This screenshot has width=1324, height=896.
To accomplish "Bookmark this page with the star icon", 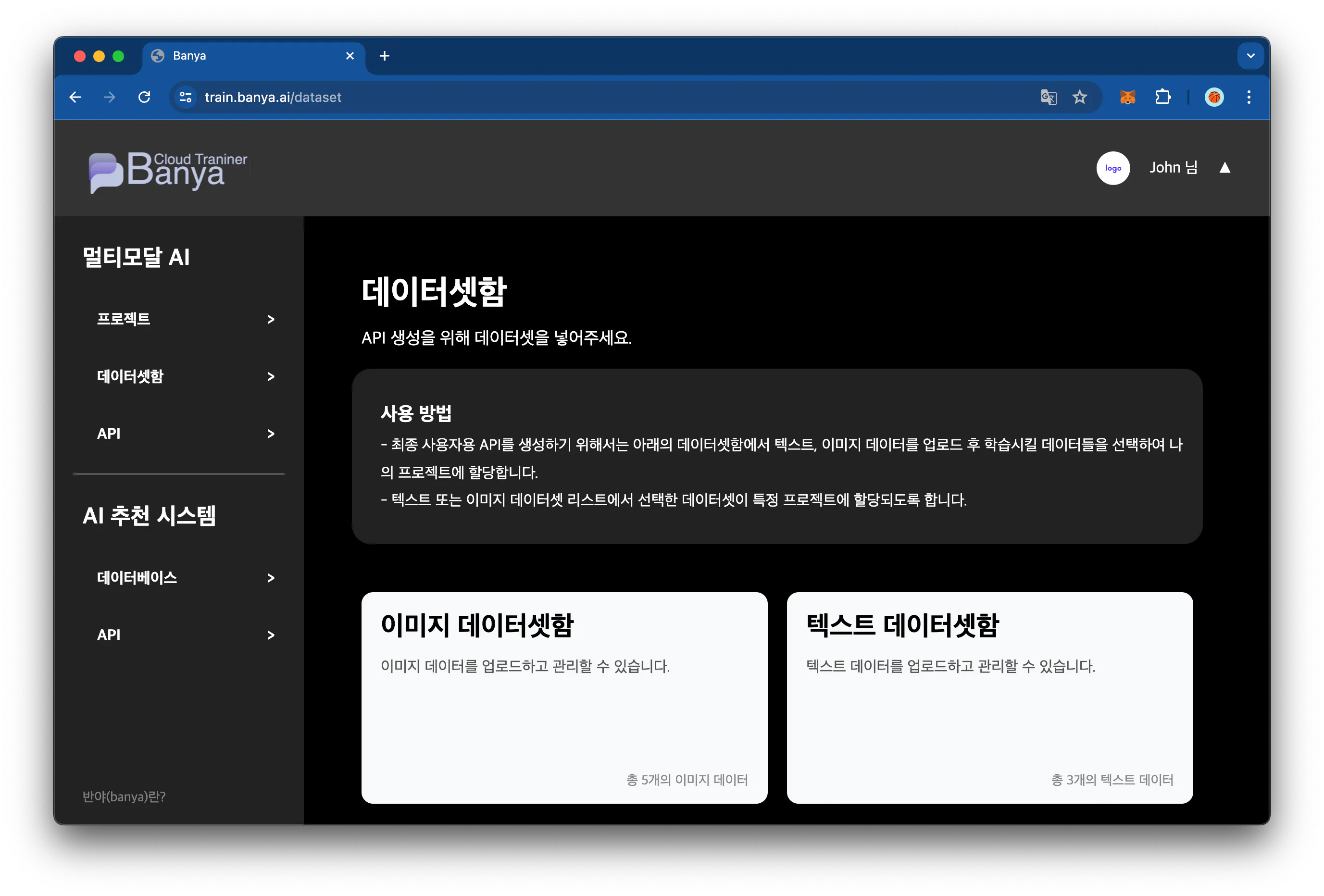I will coord(1080,98).
